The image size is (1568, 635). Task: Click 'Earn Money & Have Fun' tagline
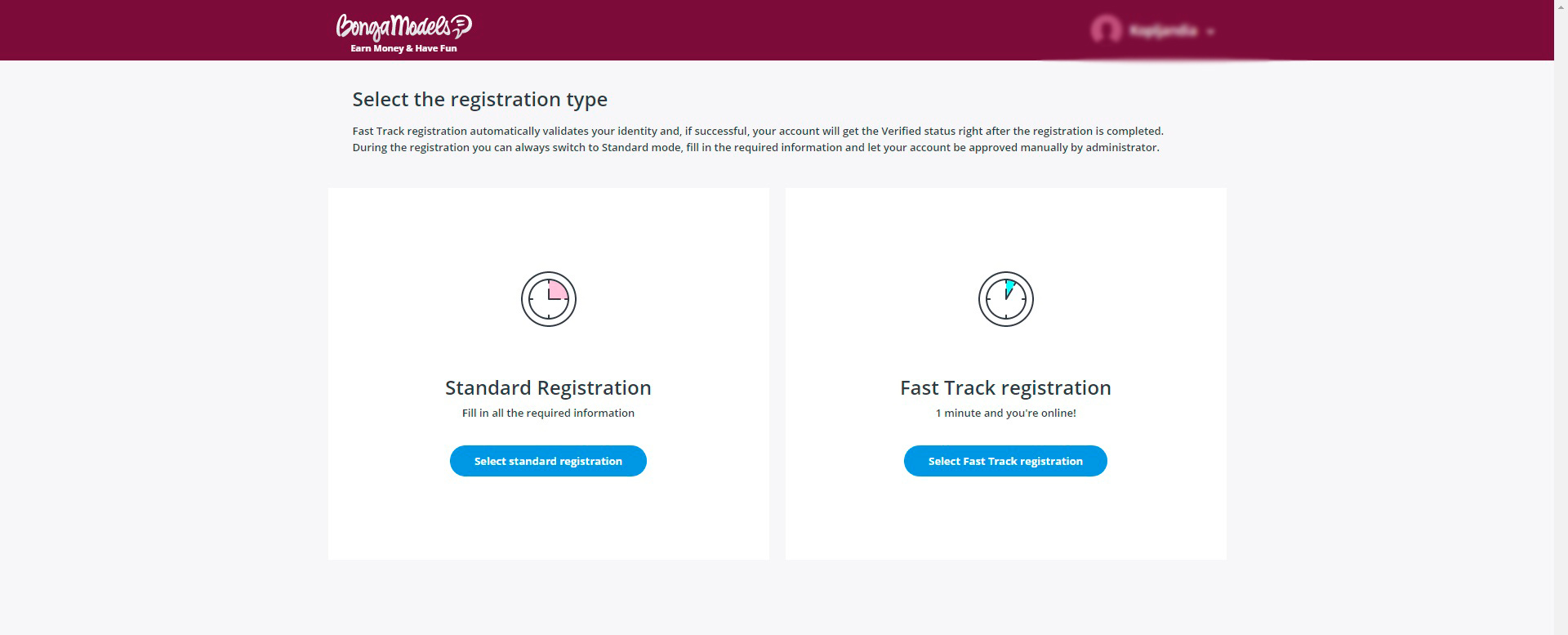[x=403, y=48]
